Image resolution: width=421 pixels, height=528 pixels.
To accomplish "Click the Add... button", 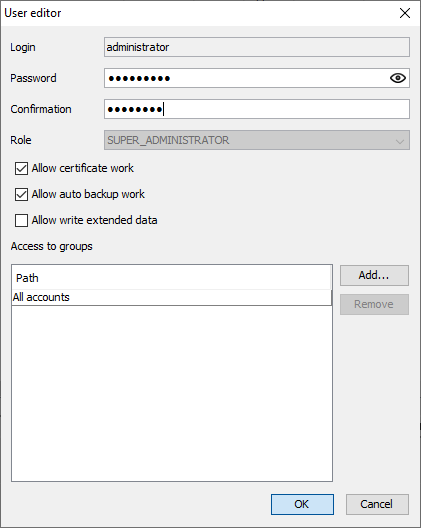I will [374, 275].
